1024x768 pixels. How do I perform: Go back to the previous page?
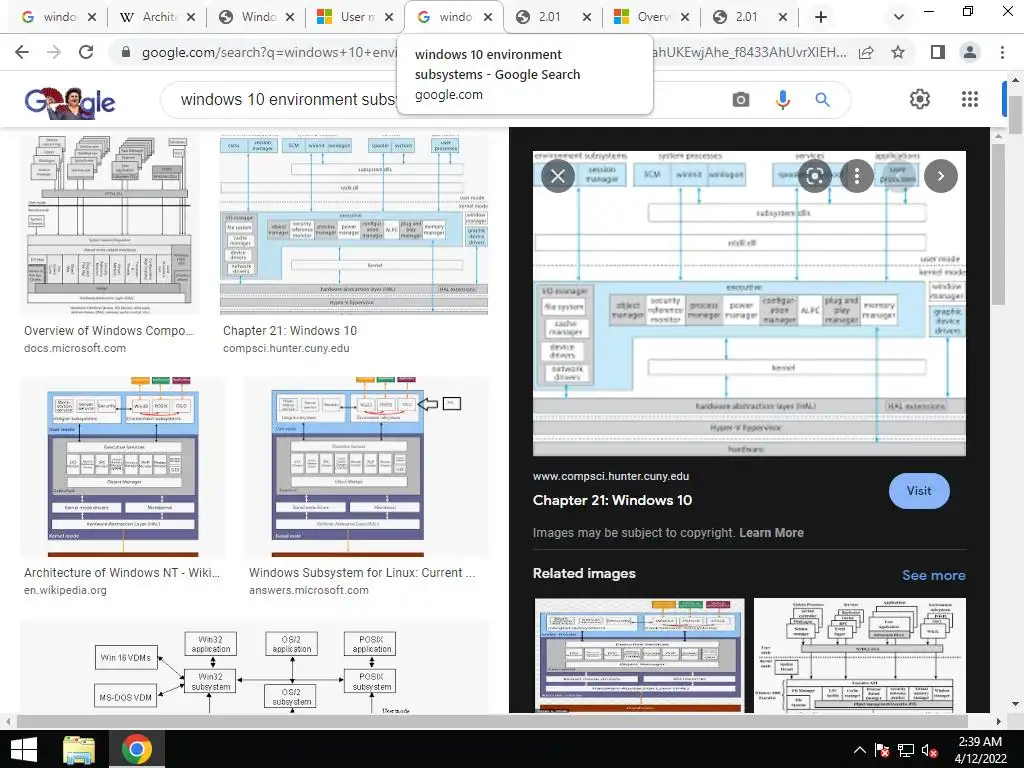tap(22, 52)
